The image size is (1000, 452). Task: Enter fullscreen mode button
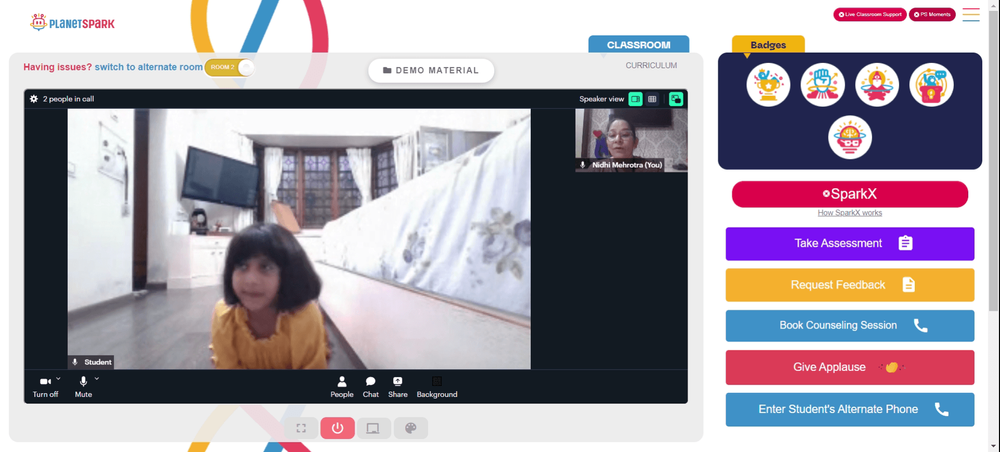(301, 428)
